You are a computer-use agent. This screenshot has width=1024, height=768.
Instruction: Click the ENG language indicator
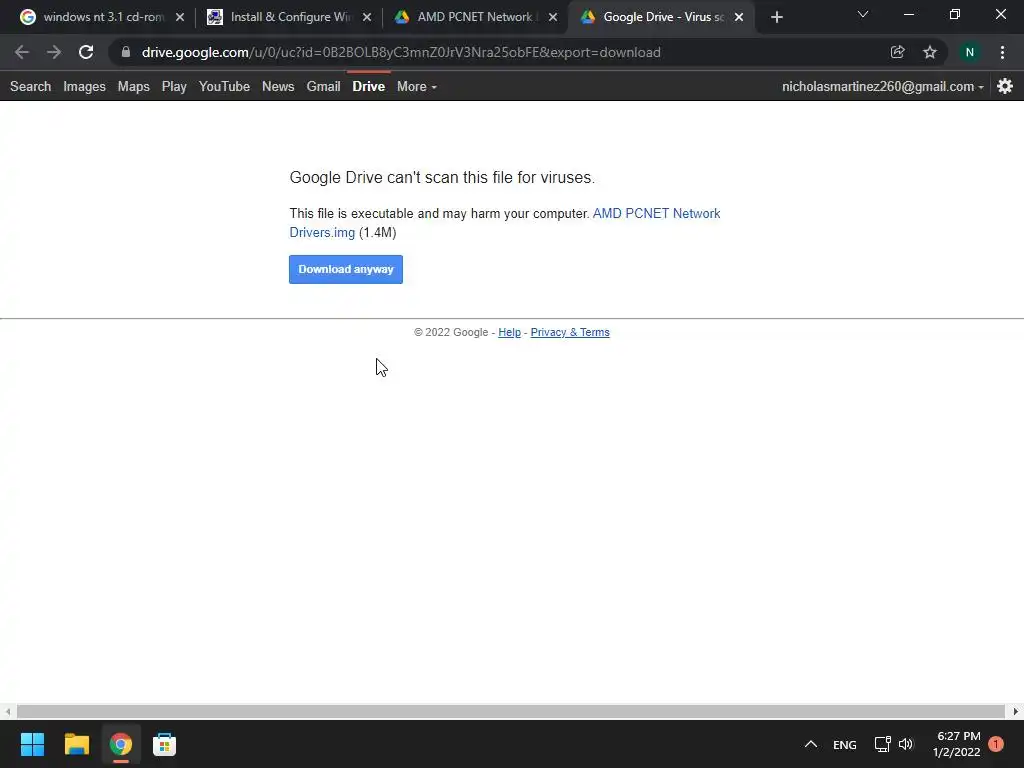pos(844,744)
